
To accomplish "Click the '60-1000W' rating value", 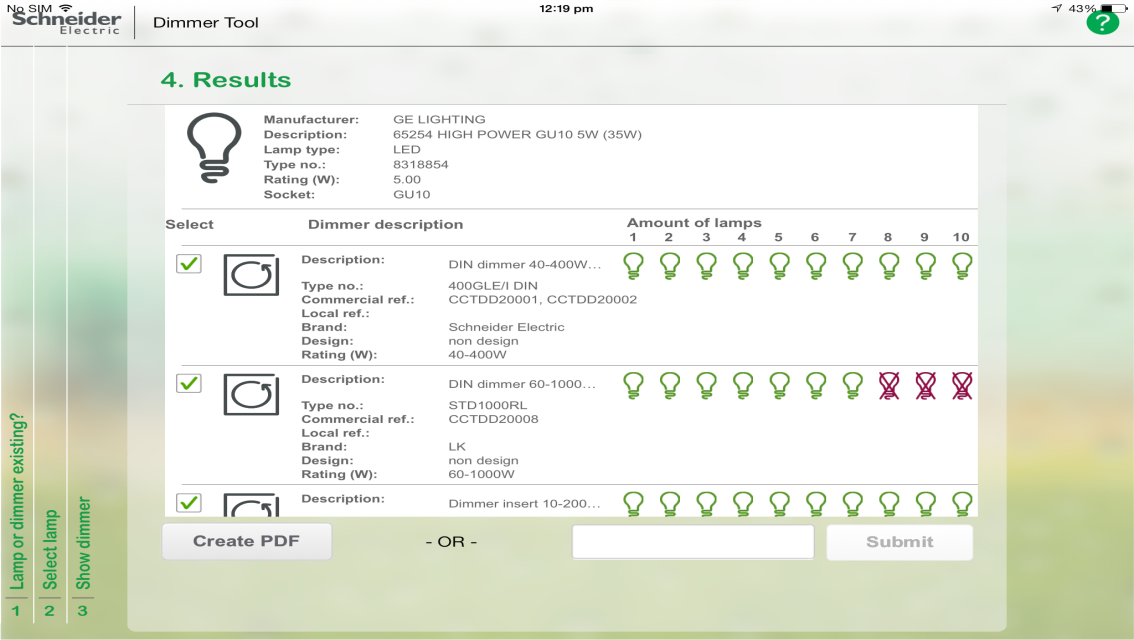I will click(481, 474).
